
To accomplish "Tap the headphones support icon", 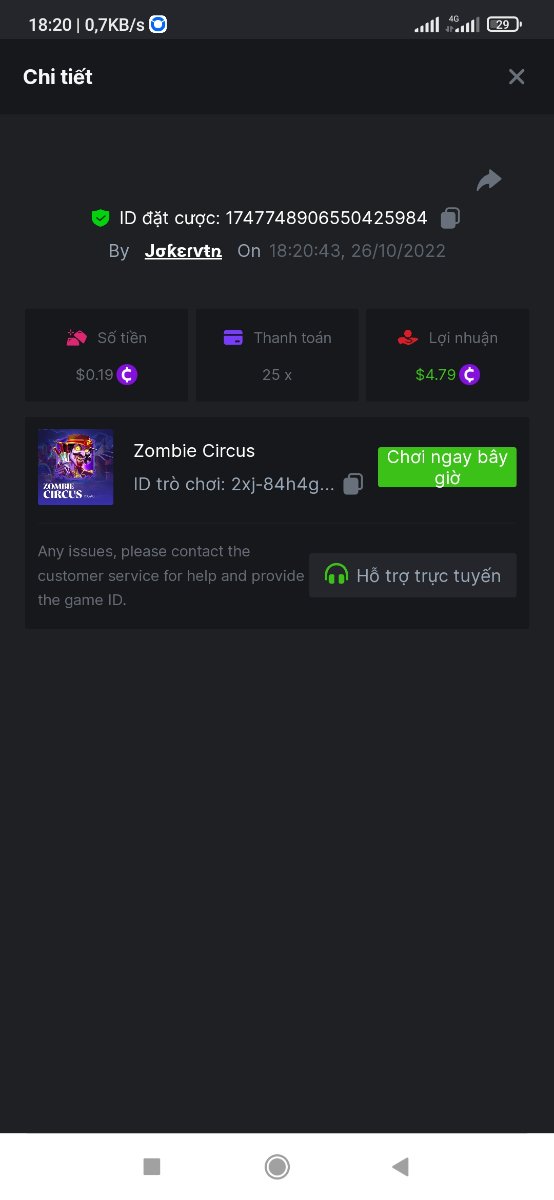I will [337, 575].
